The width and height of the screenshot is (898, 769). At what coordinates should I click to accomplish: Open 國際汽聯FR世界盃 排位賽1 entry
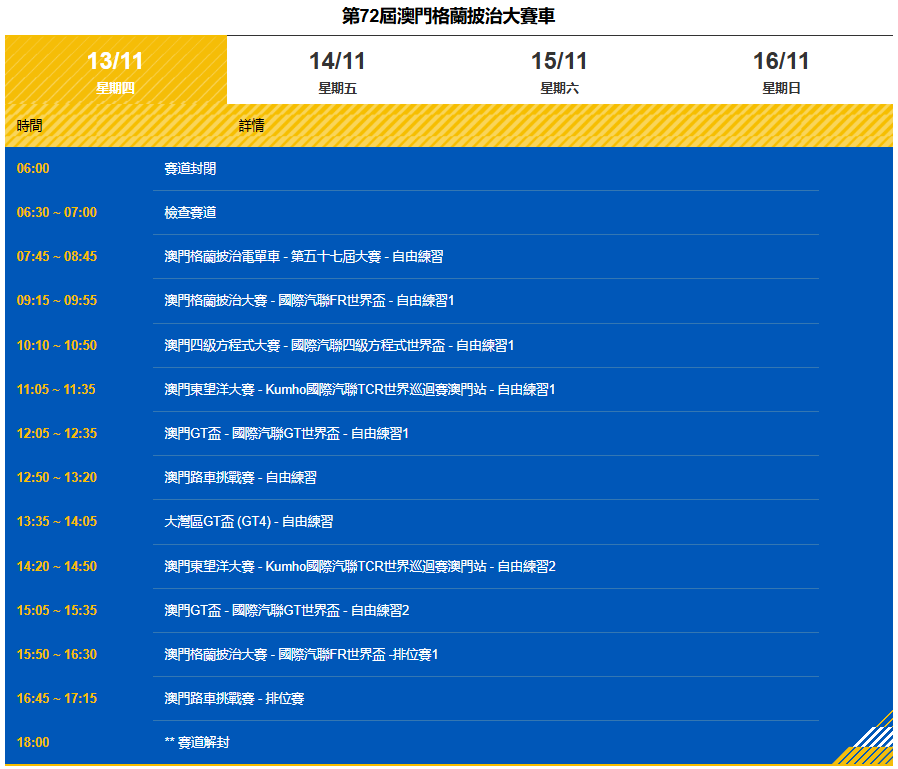tap(301, 655)
